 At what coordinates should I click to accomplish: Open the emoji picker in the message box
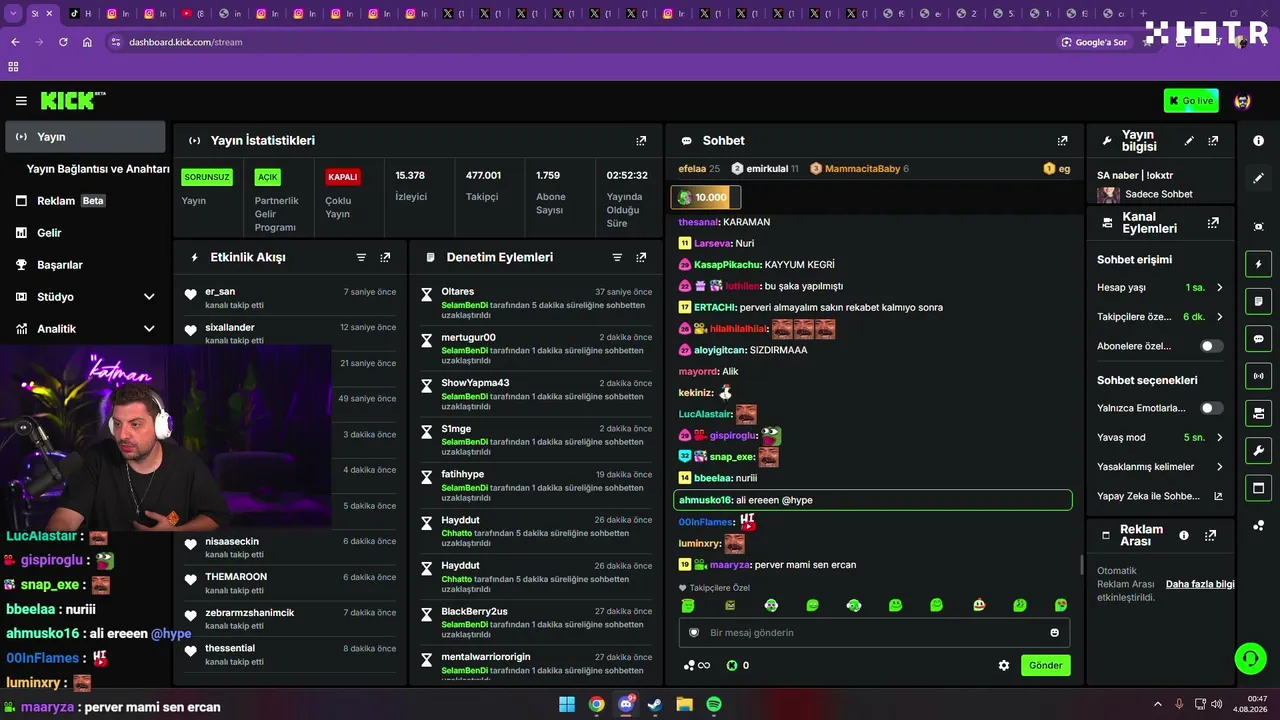pos(1054,632)
